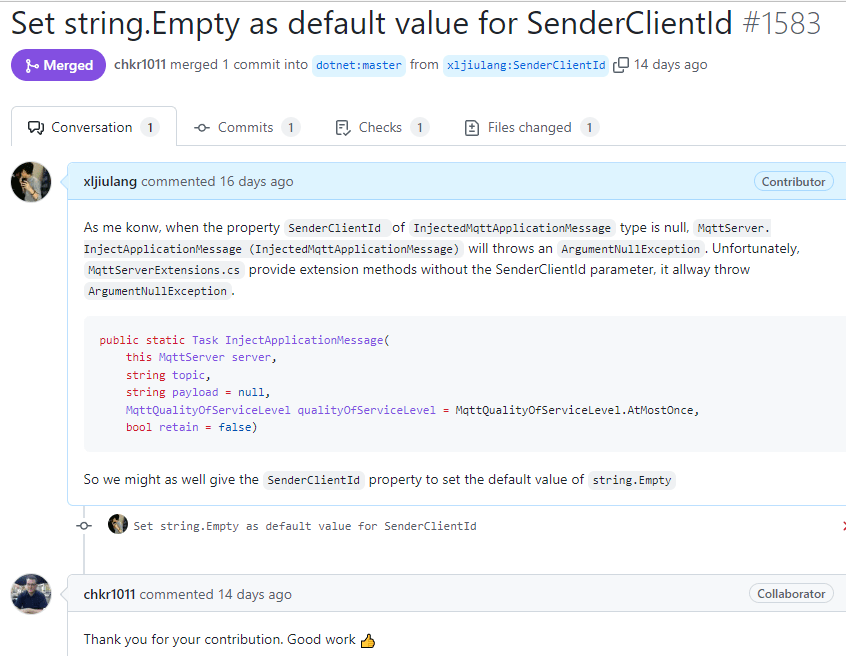This screenshot has height=656, width=846.
Task: Click xljiulang's avatar beside the first comment
Action: (31, 182)
